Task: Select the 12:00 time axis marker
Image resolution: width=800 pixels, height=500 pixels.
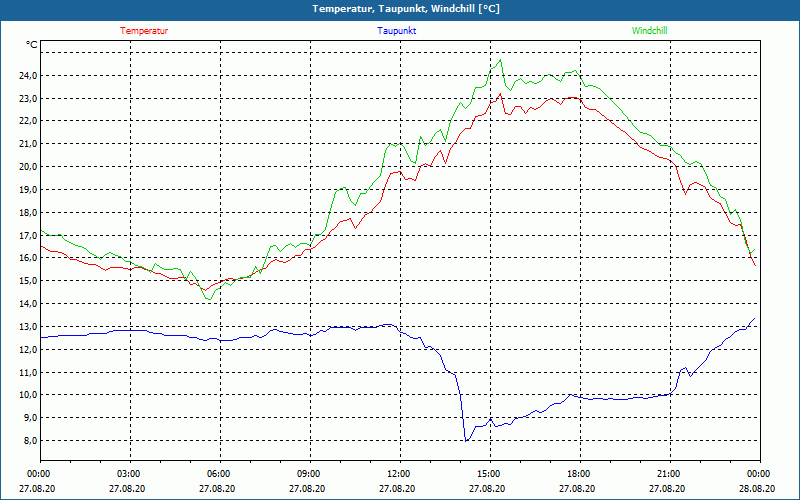Action: point(401,474)
